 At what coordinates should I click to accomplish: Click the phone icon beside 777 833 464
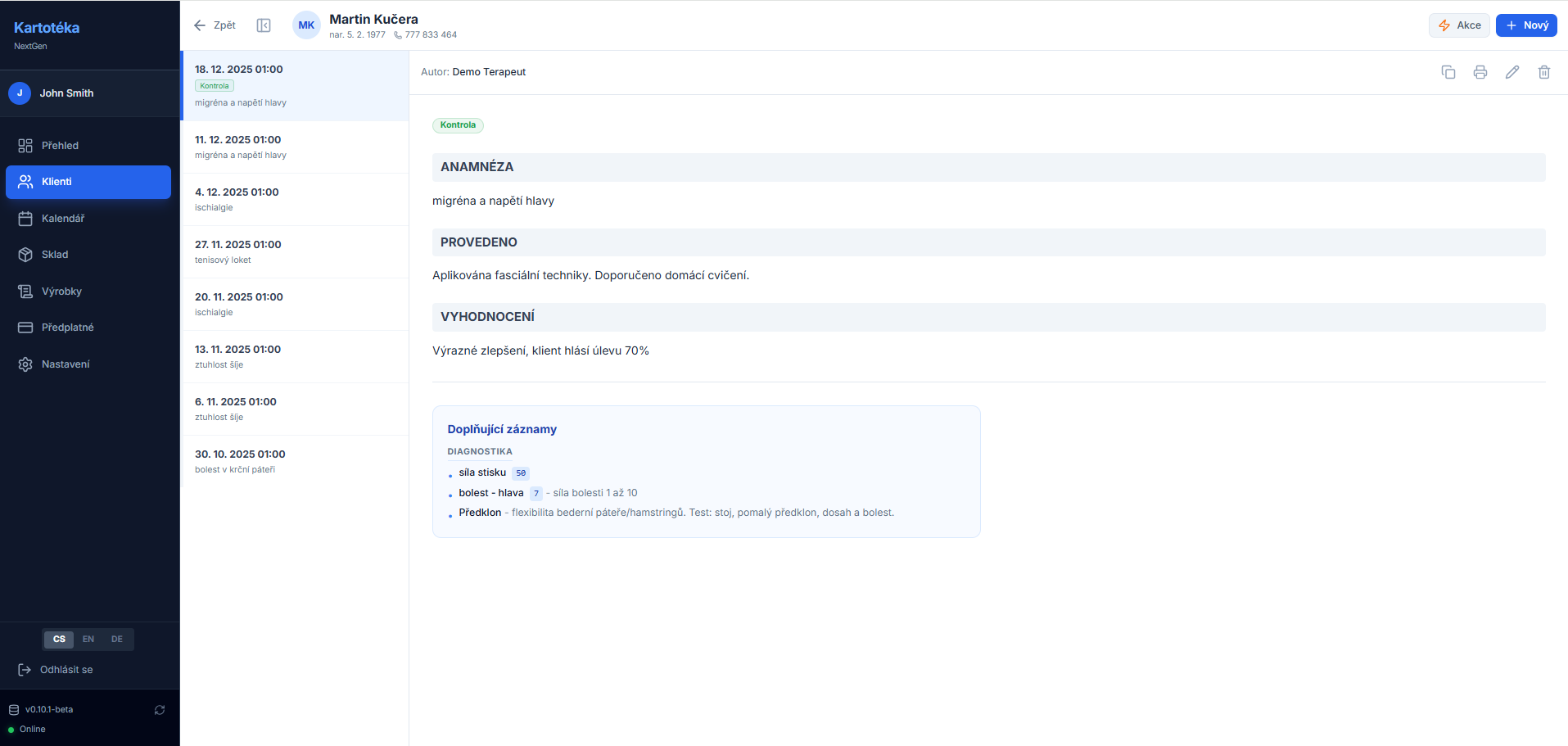pyautogui.click(x=398, y=35)
